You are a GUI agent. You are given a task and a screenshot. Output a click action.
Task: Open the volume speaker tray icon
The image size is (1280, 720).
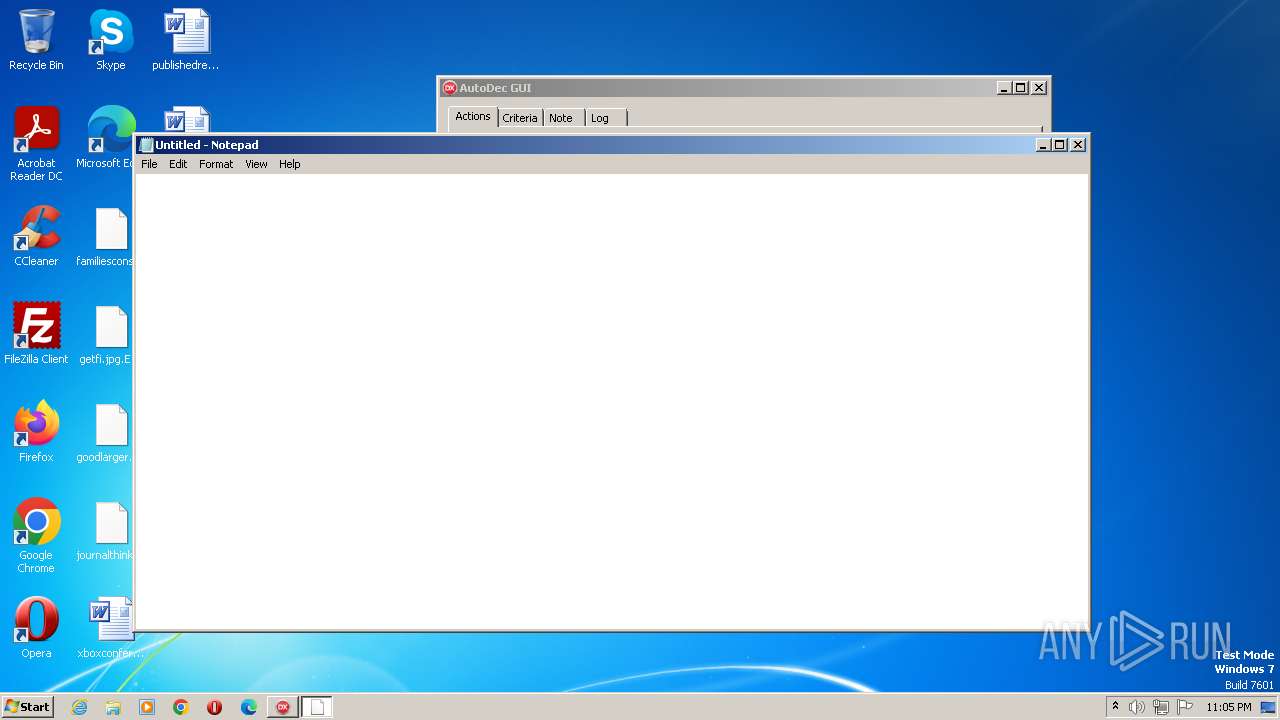coord(1137,707)
